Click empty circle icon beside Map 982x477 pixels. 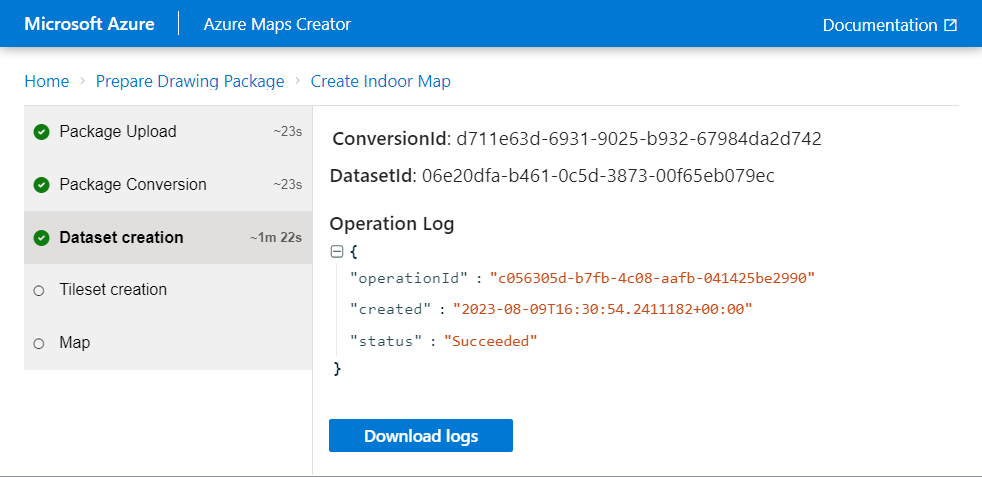pyautogui.click(x=39, y=344)
